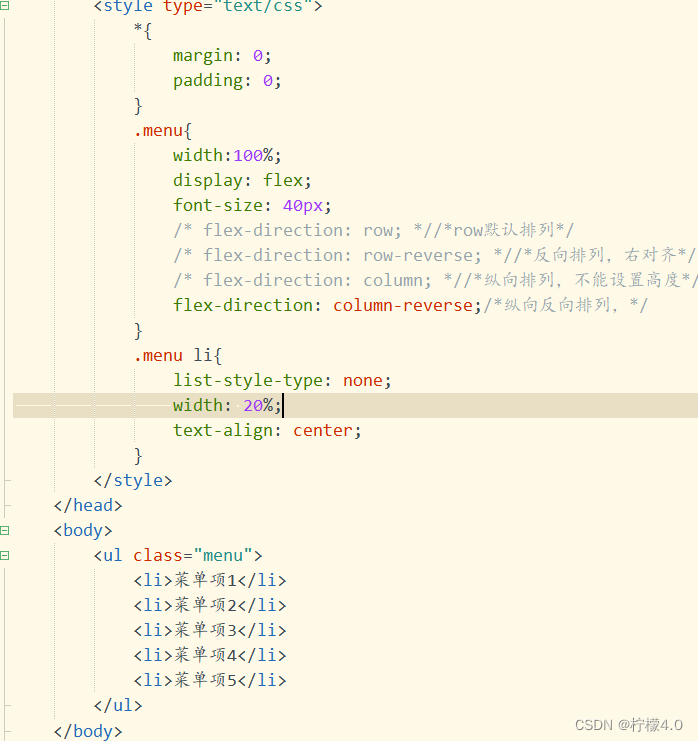
Task: Click the '<body>' opening tag
Action: [x=83, y=531]
